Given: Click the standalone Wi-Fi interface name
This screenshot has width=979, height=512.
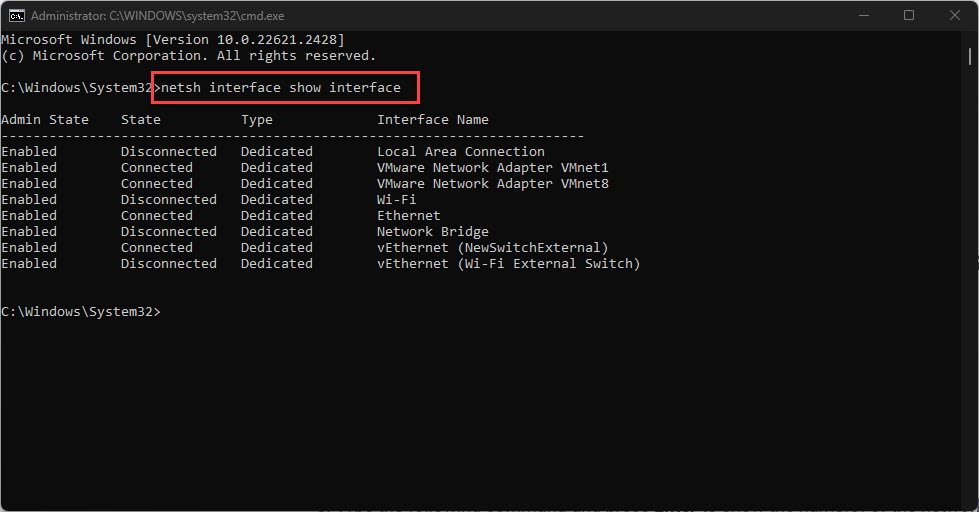Looking at the screenshot, I should pyautogui.click(x=397, y=200).
